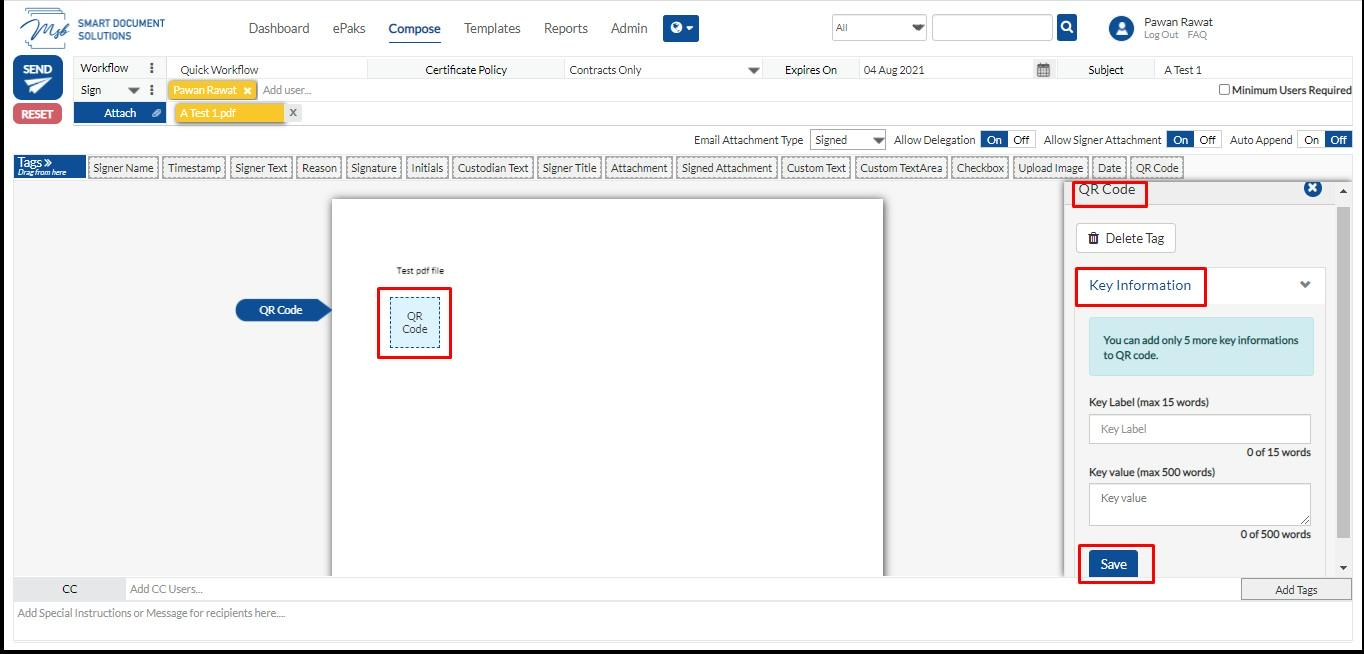Delete the tag using Delete Tag

[x=1126, y=238]
